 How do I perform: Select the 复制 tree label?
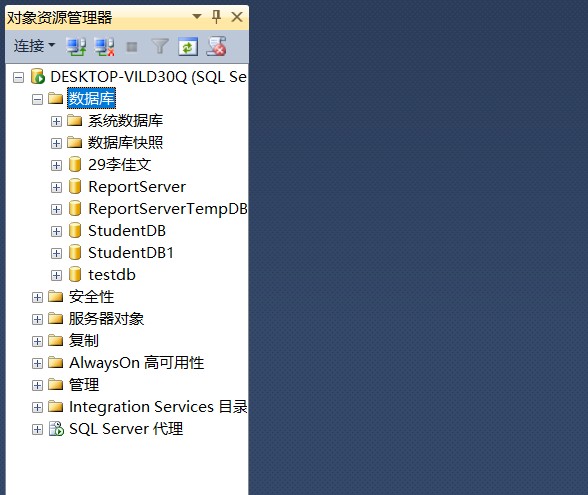coord(84,340)
